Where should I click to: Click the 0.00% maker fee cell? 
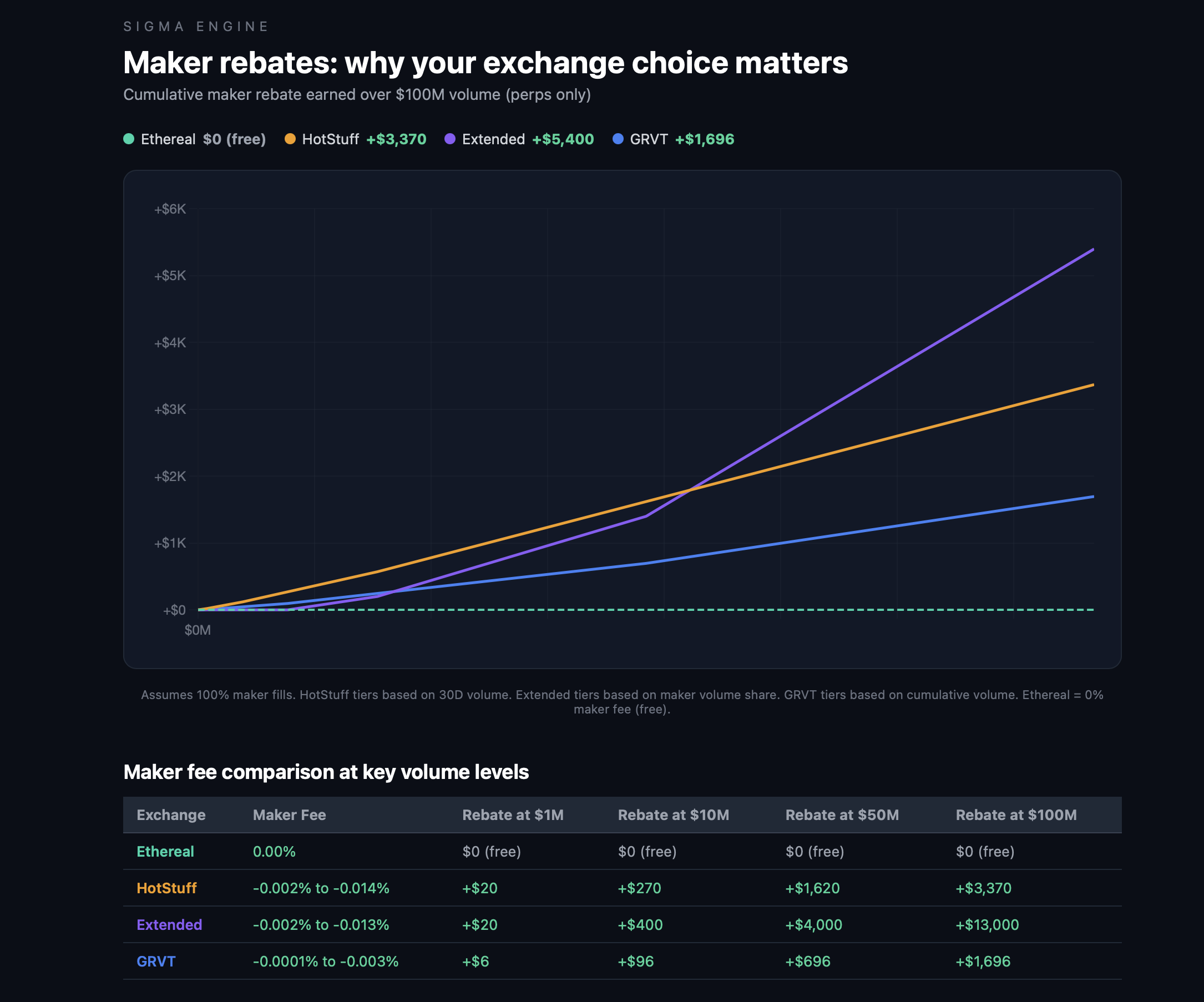274,851
